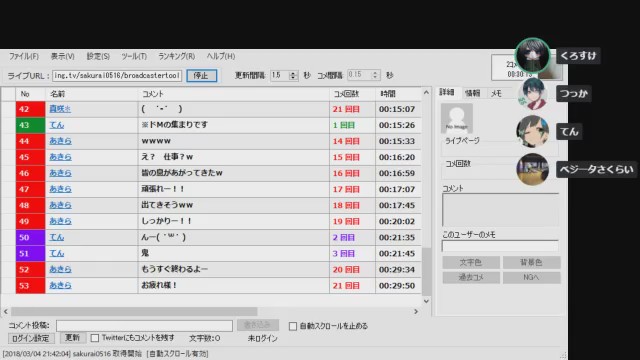Select comment 頑張れー！！
The height and width of the screenshot is (360, 640).
(163, 189)
